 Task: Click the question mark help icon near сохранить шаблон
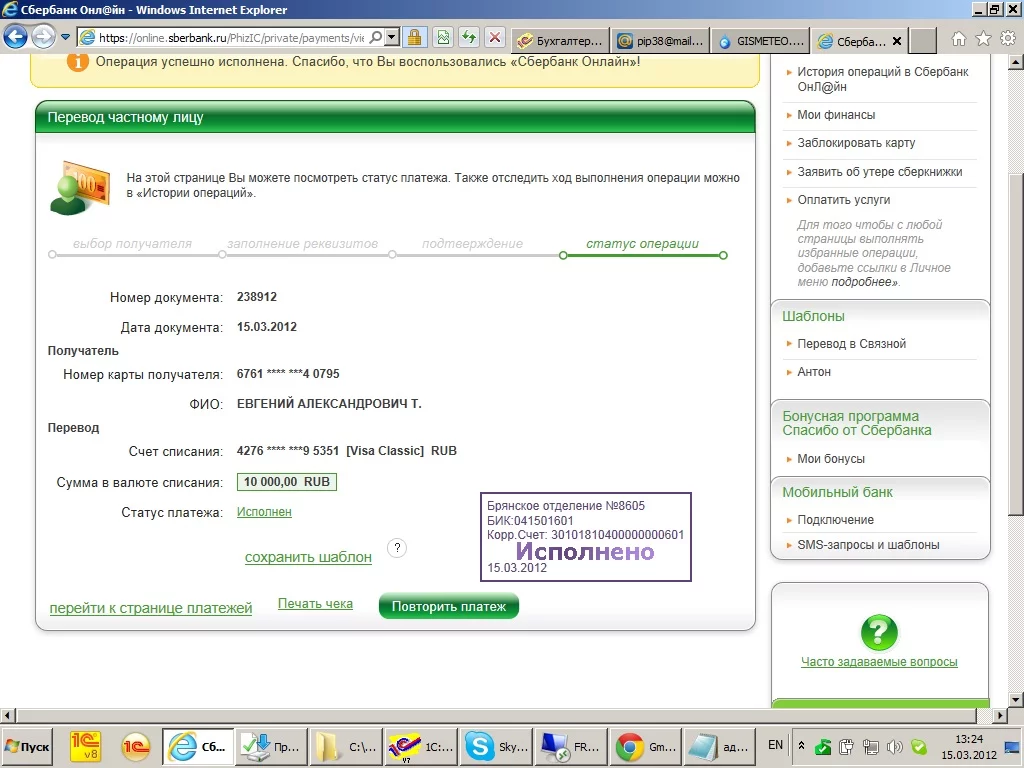[397, 548]
